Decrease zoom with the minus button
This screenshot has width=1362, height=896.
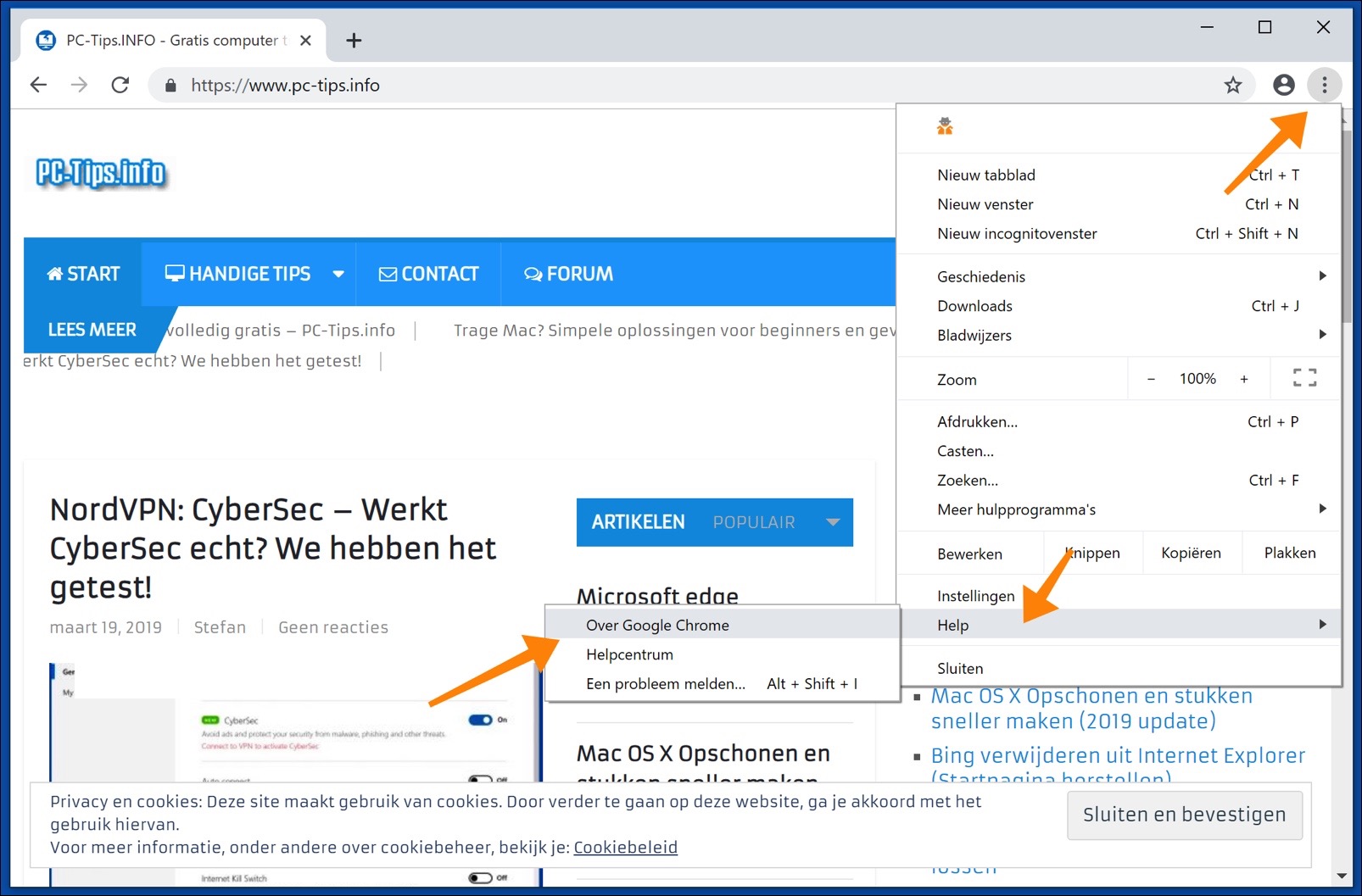pyautogui.click(x=1151, y=379)
